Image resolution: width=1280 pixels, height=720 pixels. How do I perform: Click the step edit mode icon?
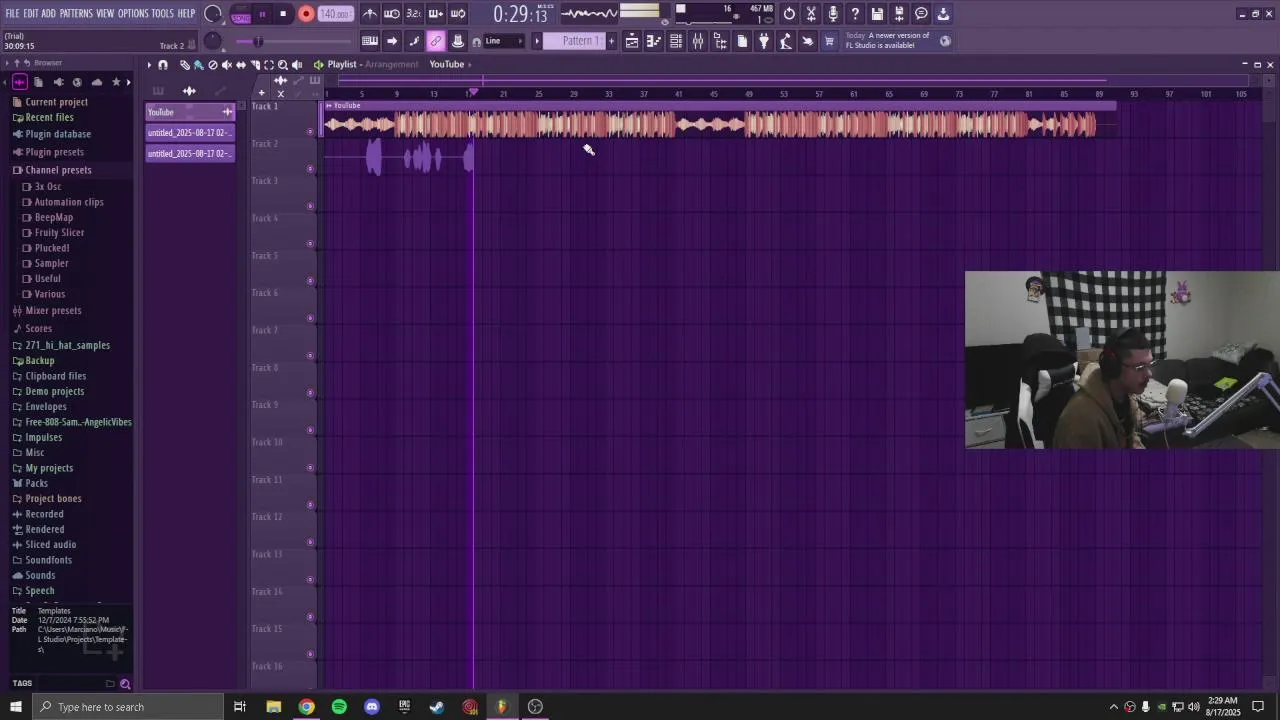[x=414, y=41]
